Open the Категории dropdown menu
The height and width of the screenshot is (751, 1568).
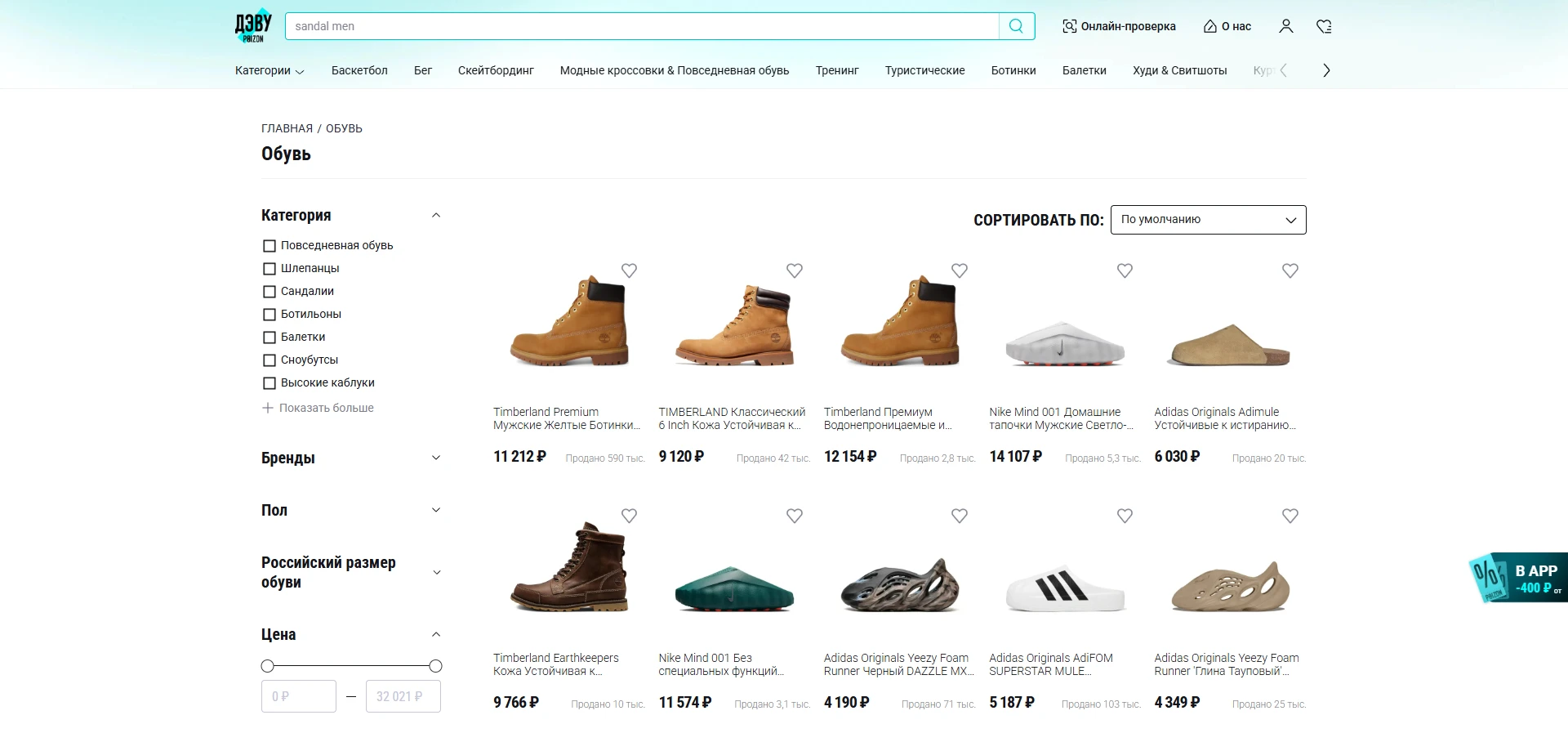pos(269,70)
